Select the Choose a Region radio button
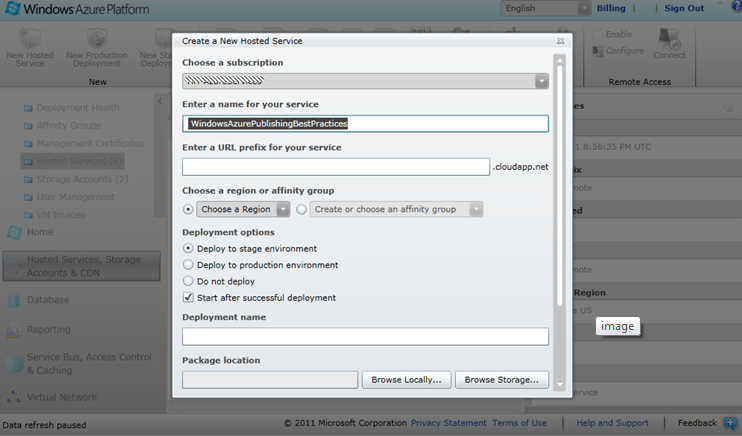 coord(188,209)
